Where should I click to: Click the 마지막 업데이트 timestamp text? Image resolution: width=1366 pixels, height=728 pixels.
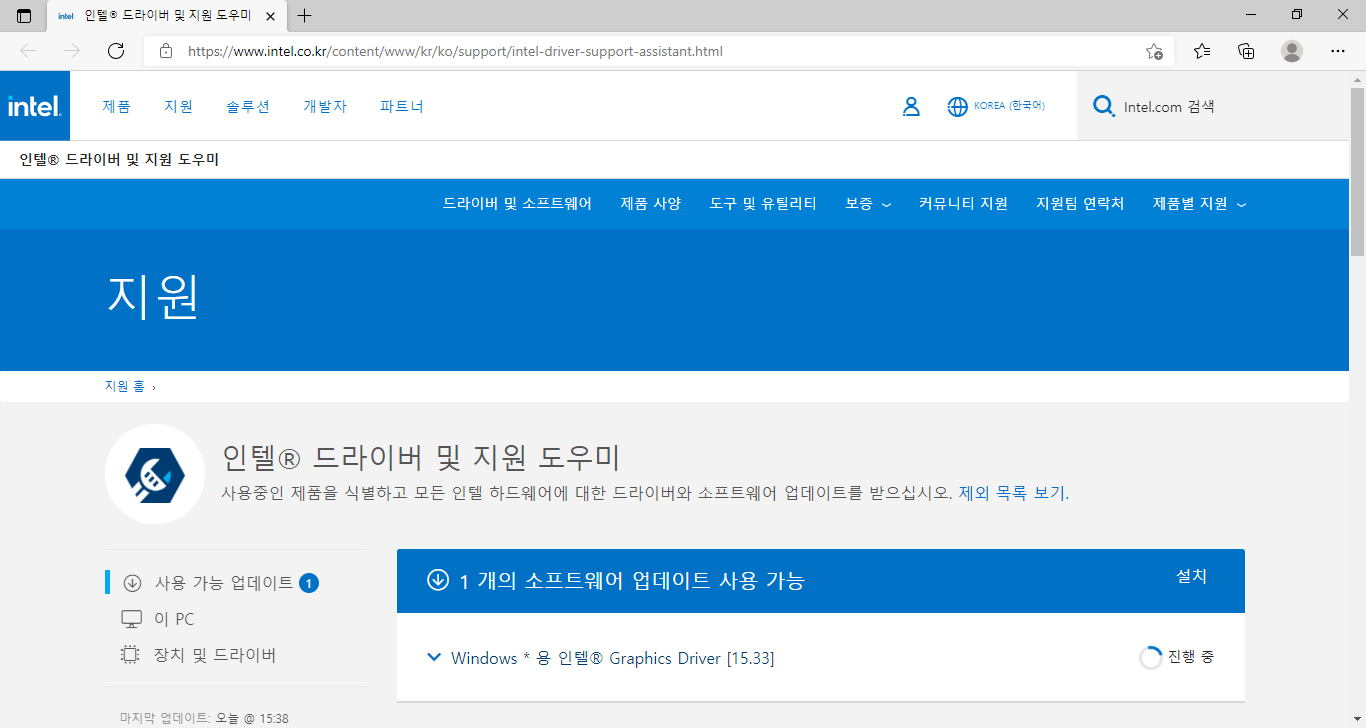(x=204, y=718)
